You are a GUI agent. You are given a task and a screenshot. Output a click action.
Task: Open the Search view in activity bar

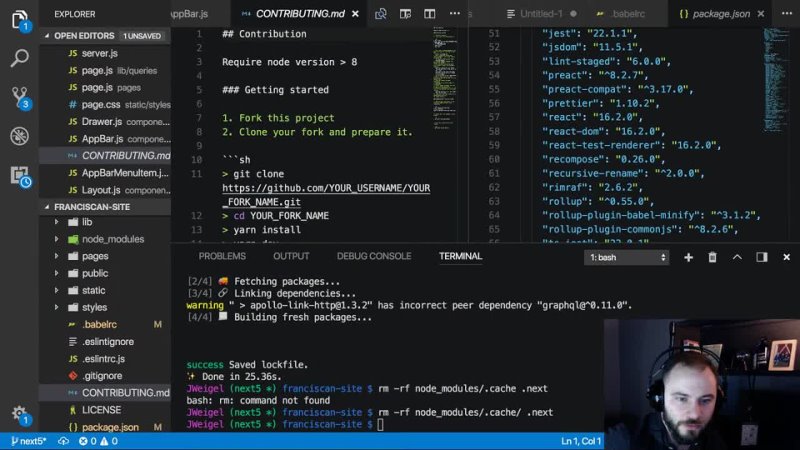coord(19,58)
